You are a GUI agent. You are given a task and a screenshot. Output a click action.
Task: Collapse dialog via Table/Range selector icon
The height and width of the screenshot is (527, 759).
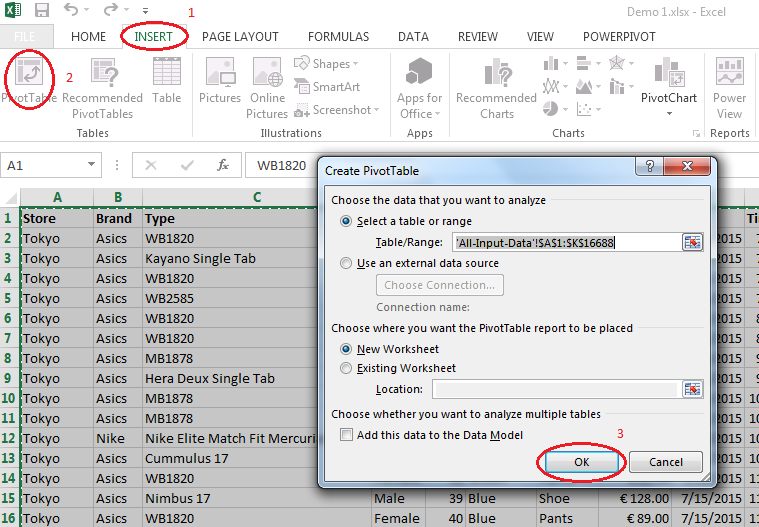tap(692, 242)
